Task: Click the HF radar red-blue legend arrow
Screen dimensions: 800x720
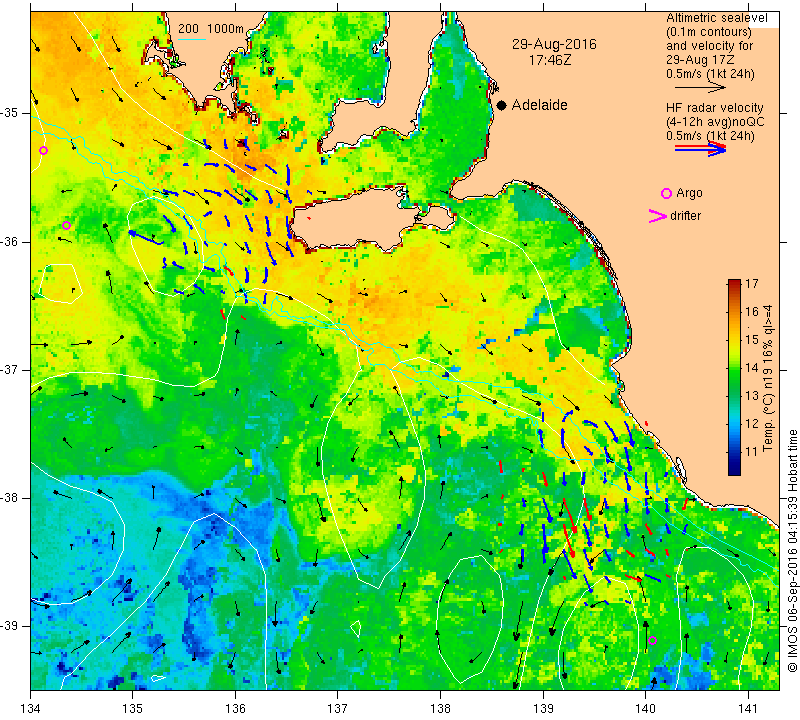Action: 701,148
